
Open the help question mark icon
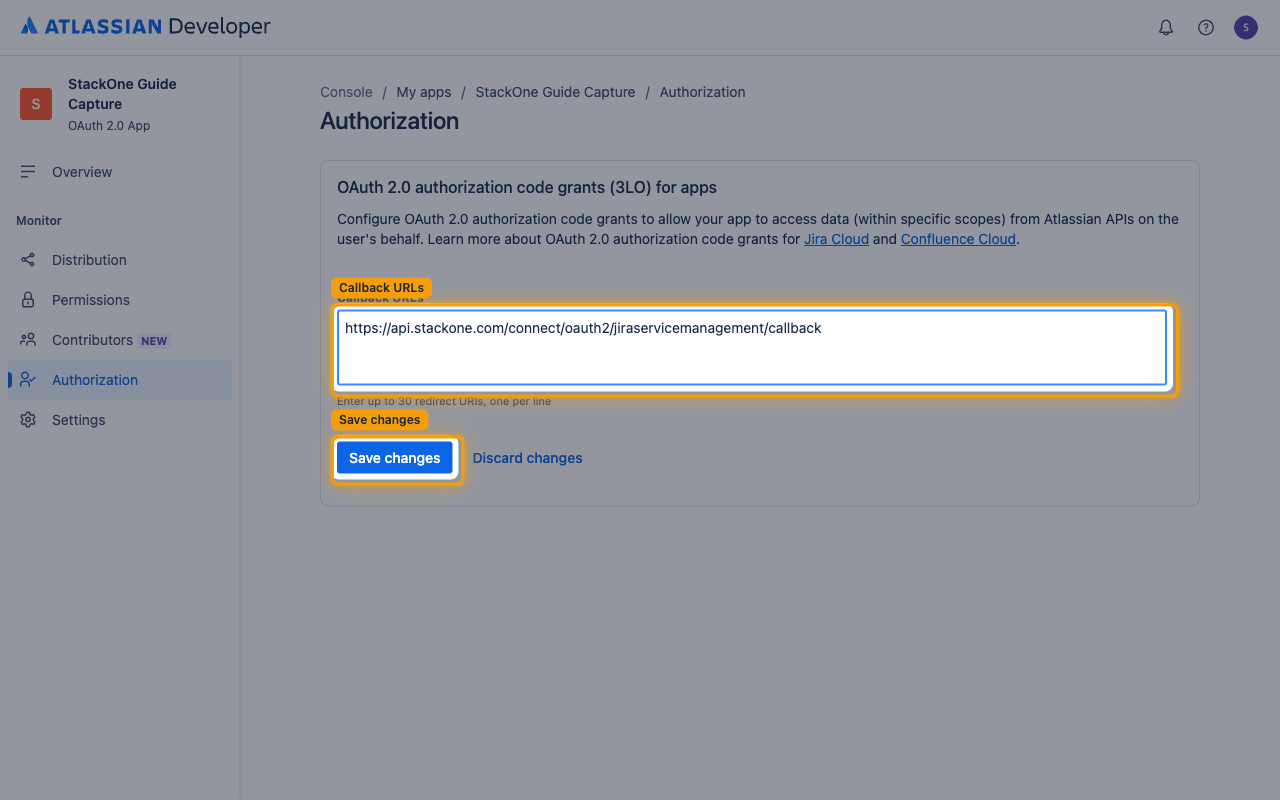pyautogui.click(x=1206, y=28)
